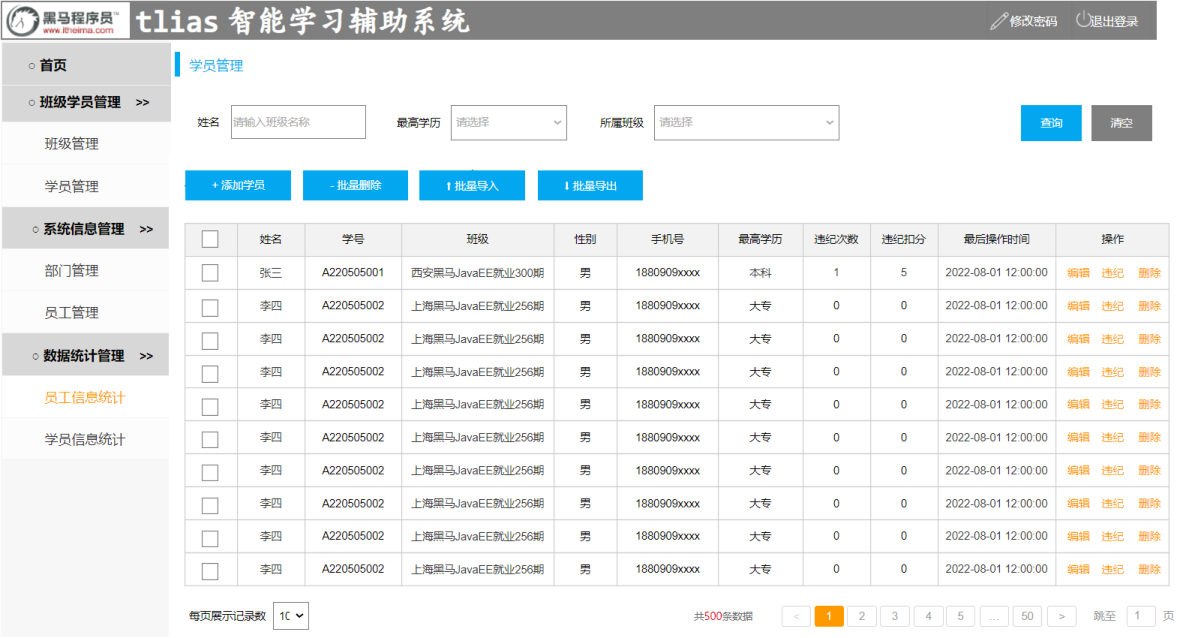Image resolution: width=1177 pixels, height=638 pixels.
Task: Click 本科 education cell
Action: [x=760, y=273]
